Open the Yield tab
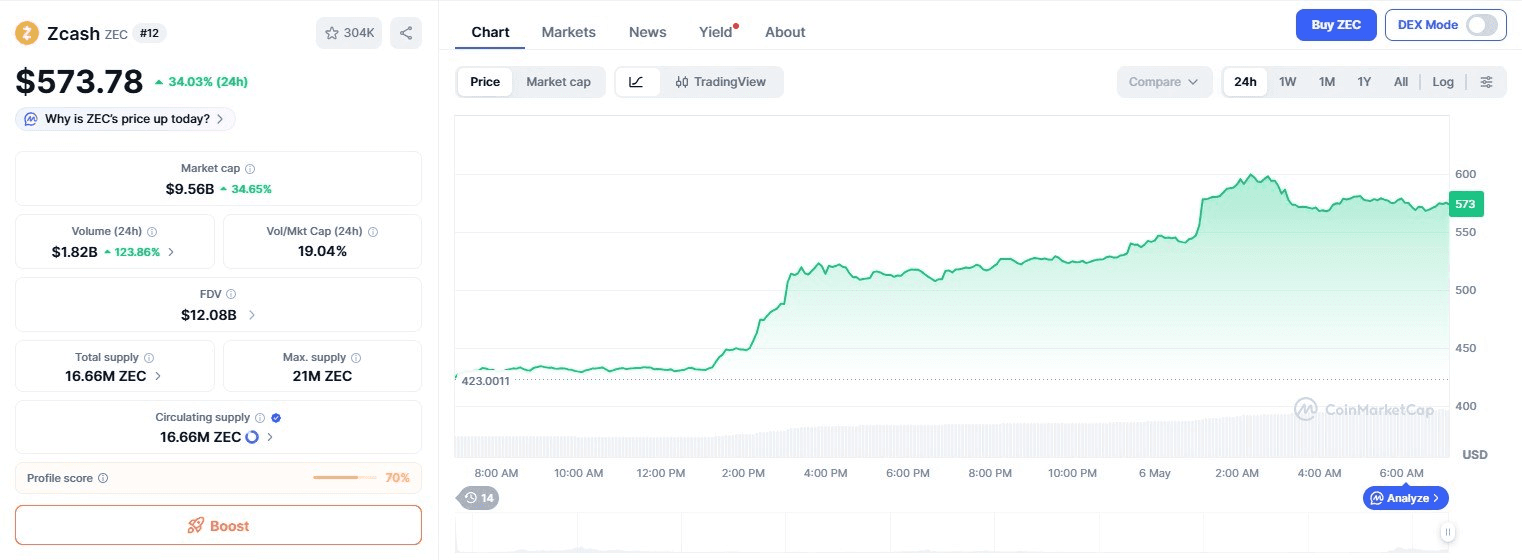 [716, 32]
